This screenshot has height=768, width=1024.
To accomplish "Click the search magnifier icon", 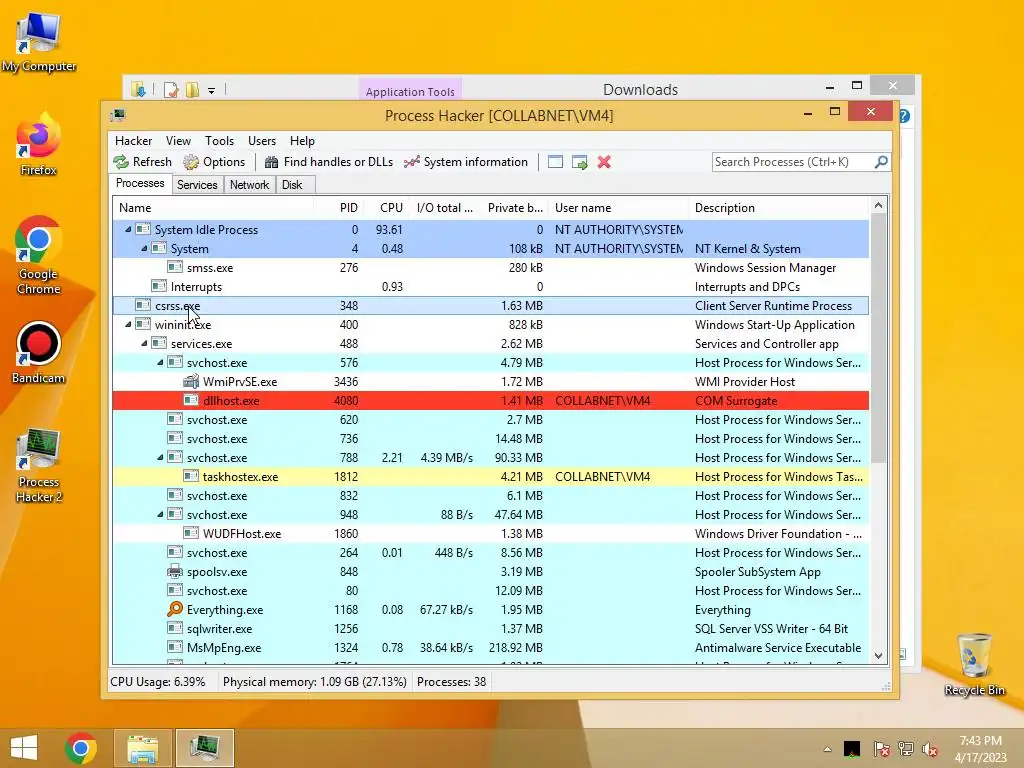I will 881,161.
